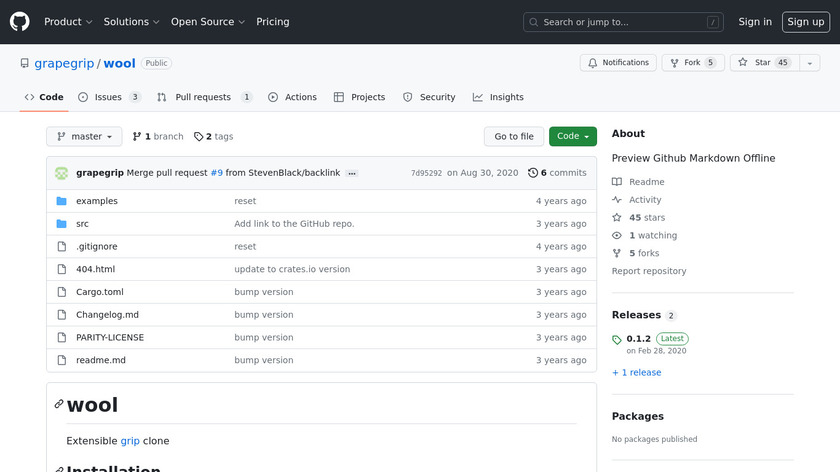Screen dimensions: 840x472
Task: Open the Product menu
Action: (68, 22)
